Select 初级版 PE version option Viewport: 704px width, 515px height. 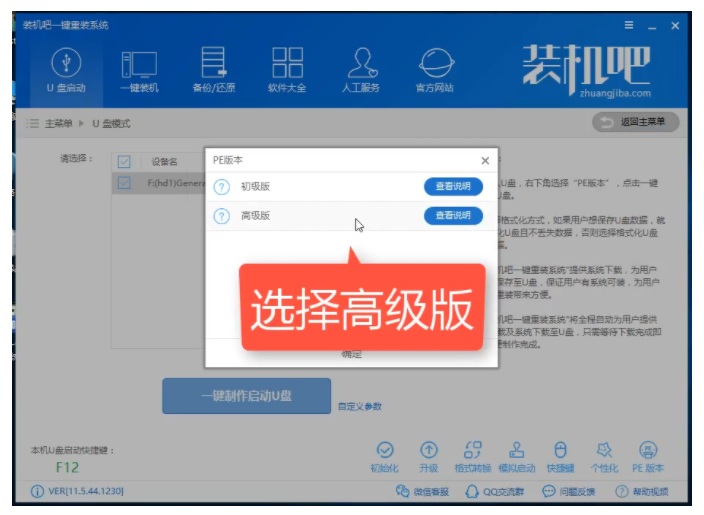(255, 187)
